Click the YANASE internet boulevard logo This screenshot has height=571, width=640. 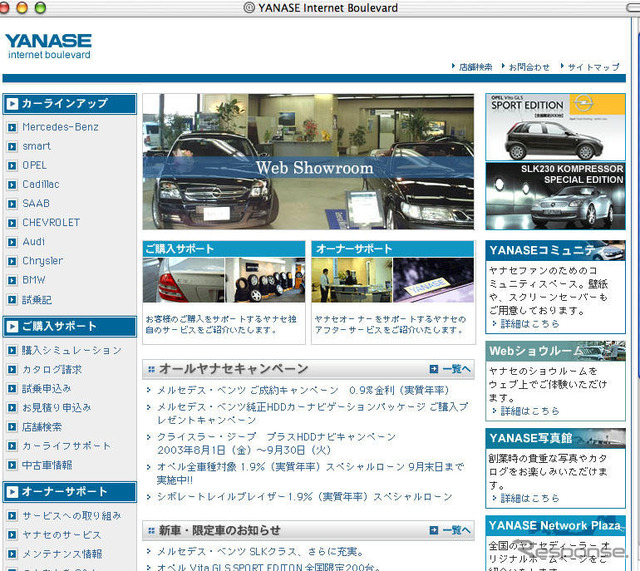tap(48, 47)
